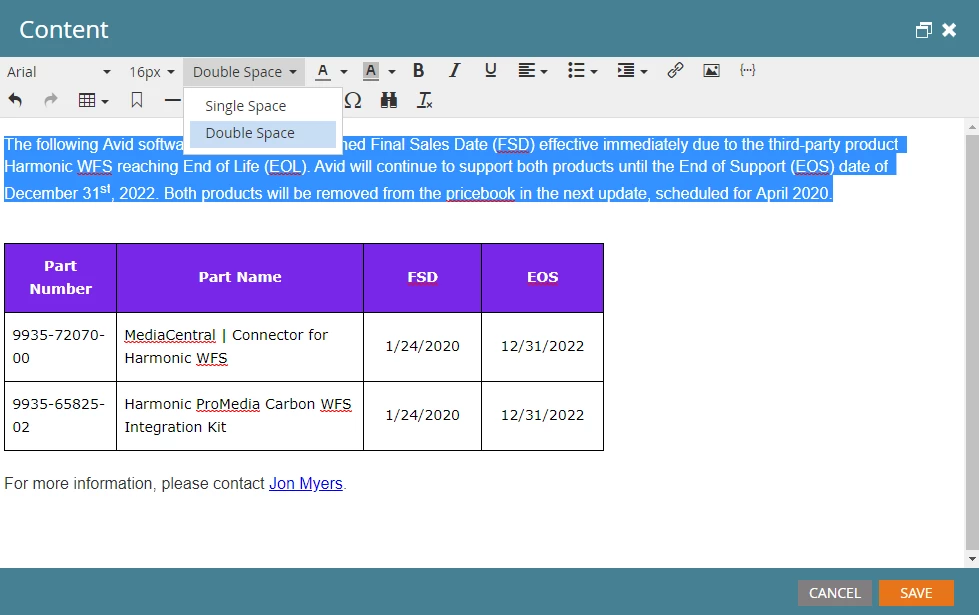Screen dimensions: 979x615
Task: Click the scrollbar down arrow
Action: coord(972,559)
